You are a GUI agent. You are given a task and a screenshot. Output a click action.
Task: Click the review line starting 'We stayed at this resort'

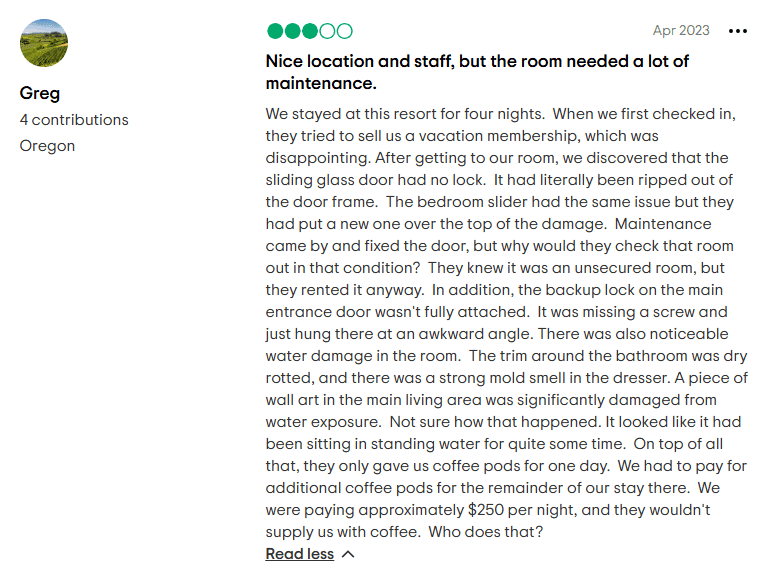pyautogui.click(x=500, y=114)
